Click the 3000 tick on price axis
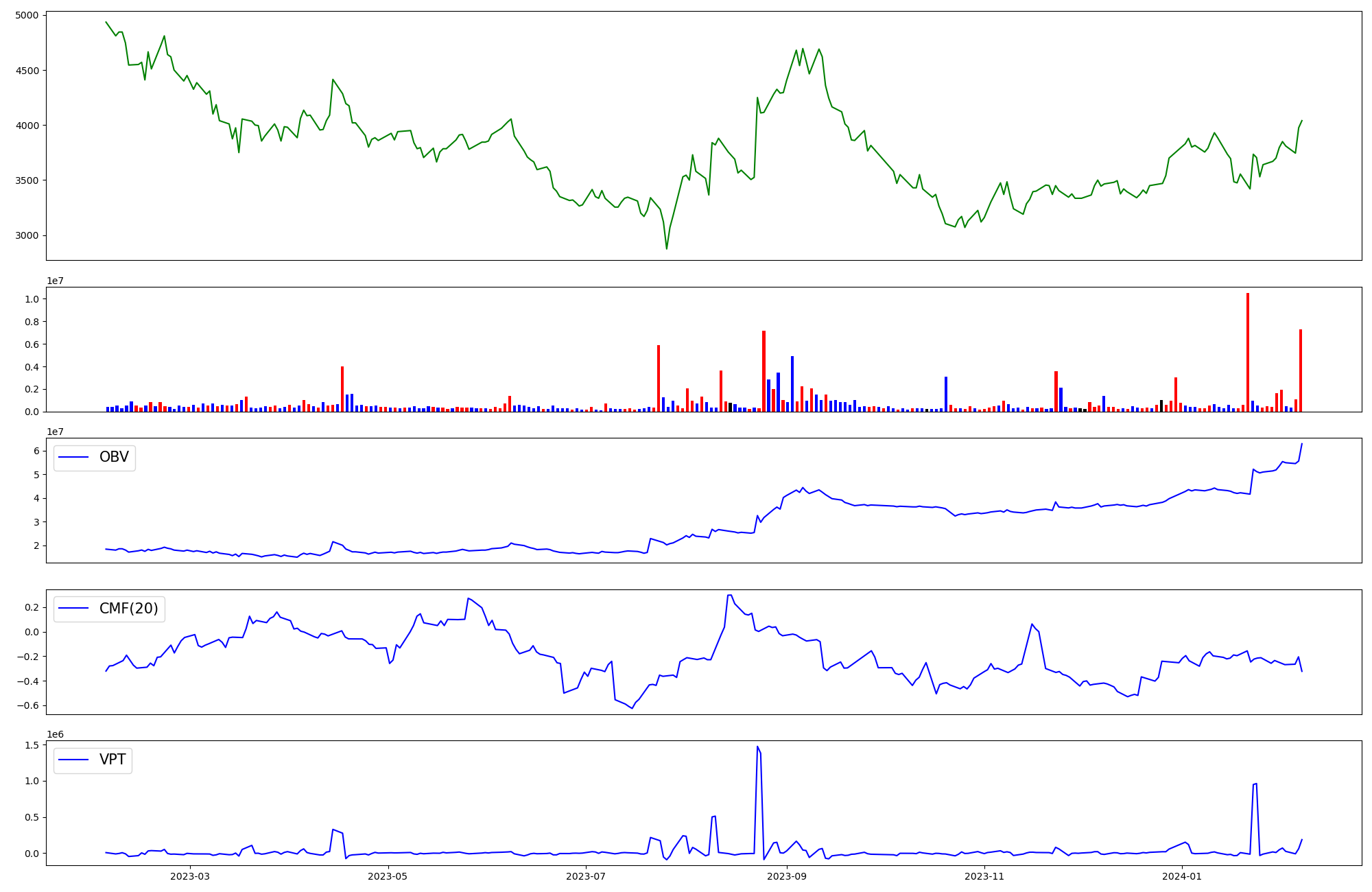 (x=28, y=235)
